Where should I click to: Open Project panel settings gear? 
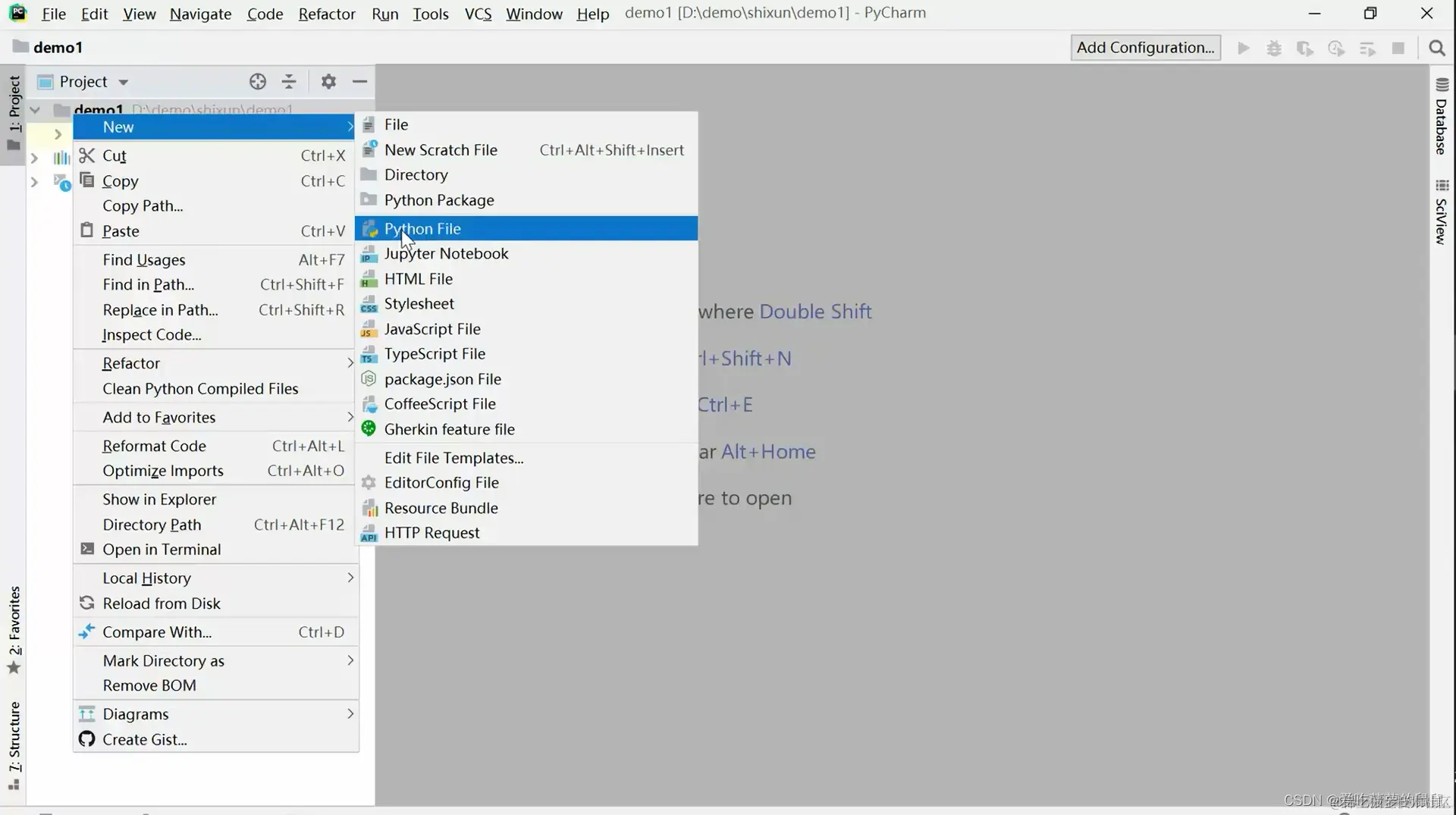click(328, 81)
